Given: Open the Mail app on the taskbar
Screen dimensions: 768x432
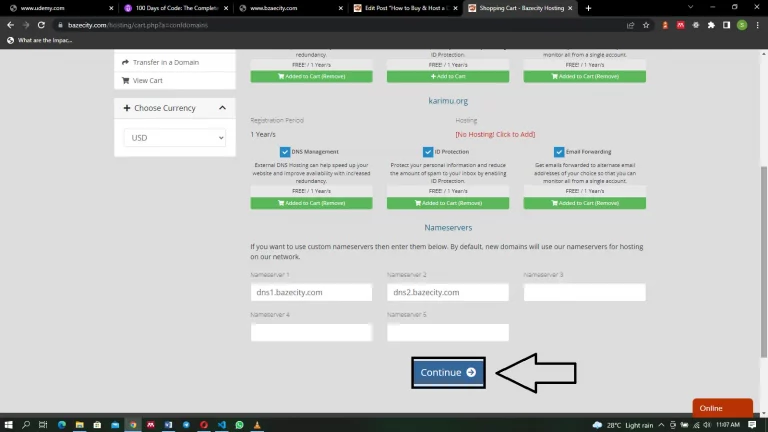Looking at the screenshot, I should pyautogui.click(x=115, y=425).
